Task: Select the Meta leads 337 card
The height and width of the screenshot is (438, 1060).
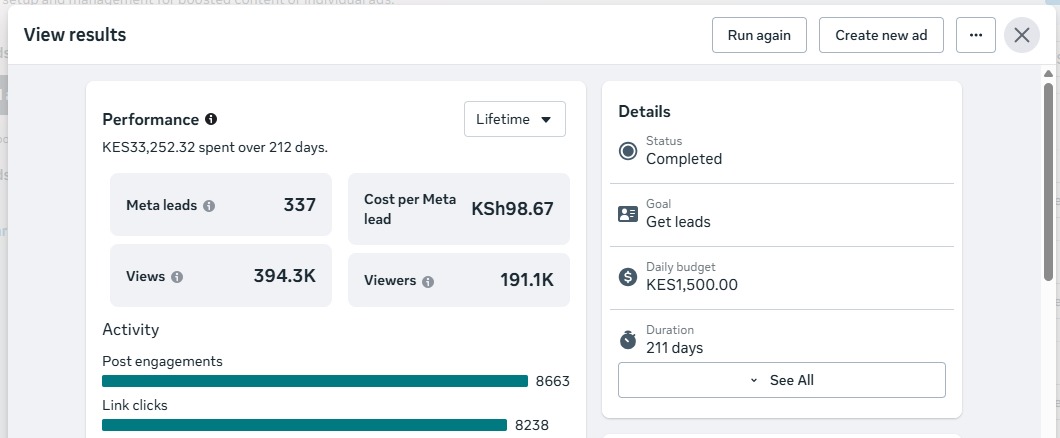Action: click(221, 205)
